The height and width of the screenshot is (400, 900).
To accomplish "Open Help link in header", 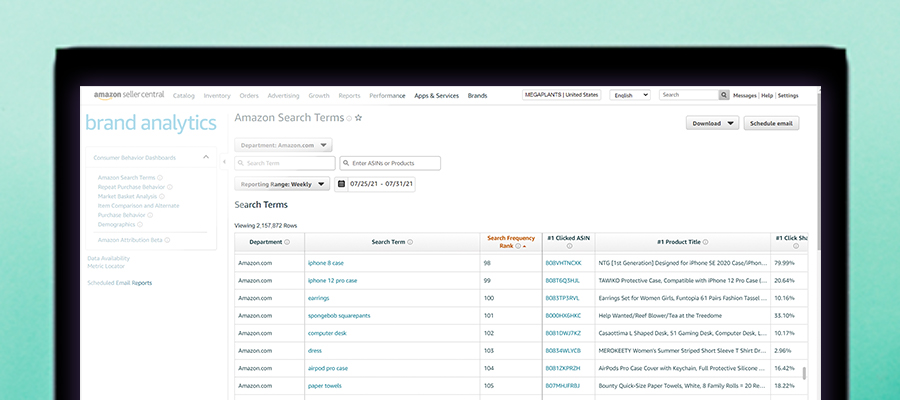I will [x=767, y=96].
